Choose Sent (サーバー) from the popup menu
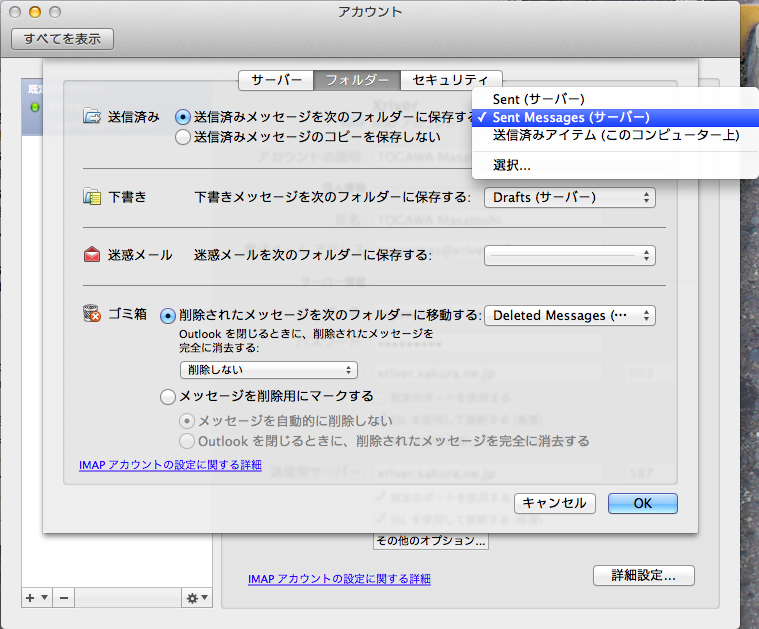Viewport: 759px width, 629px height. (x=538, y=99)
